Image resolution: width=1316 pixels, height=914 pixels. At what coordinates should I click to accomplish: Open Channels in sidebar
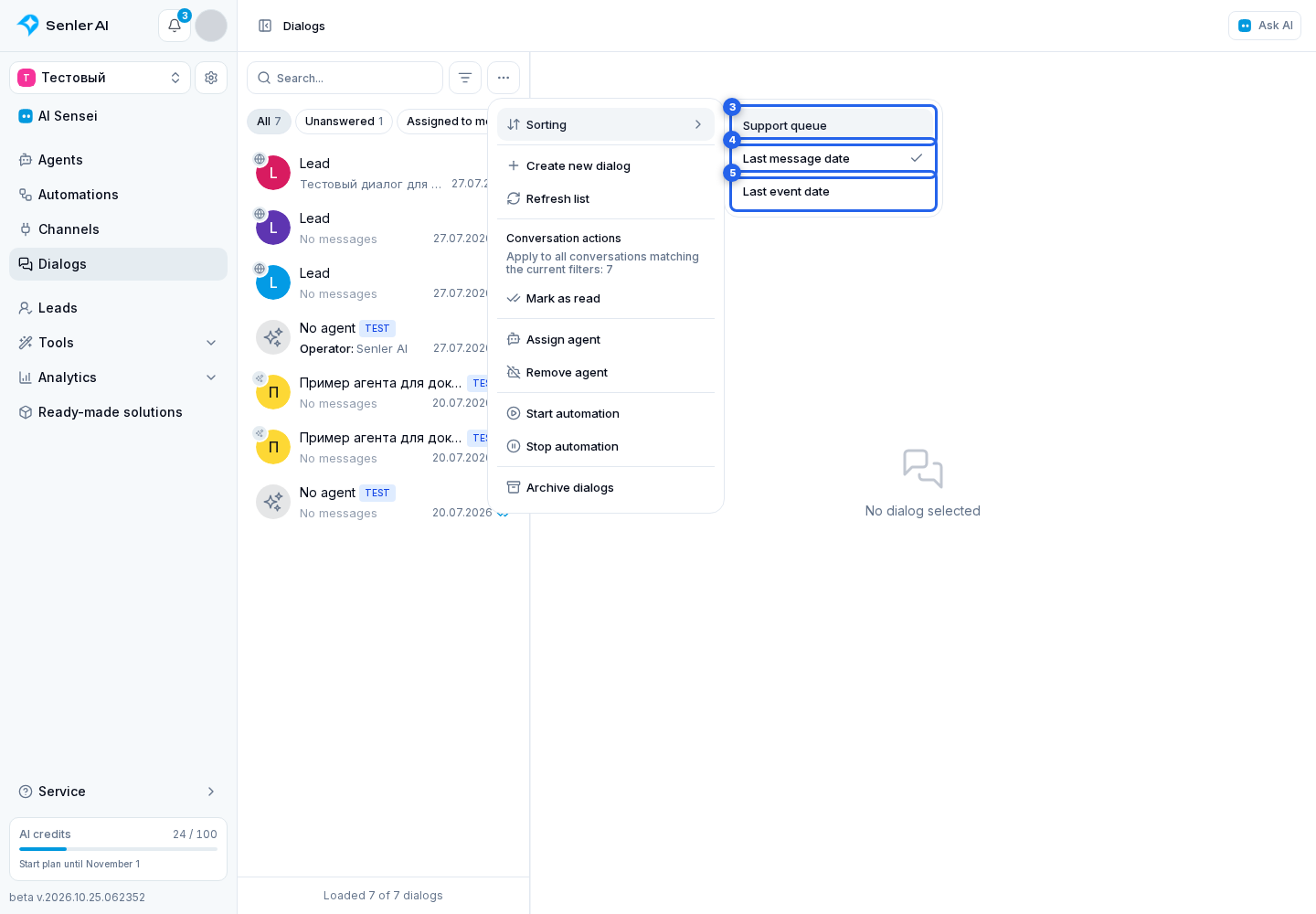pyautogui.click(x=118, y=229)
